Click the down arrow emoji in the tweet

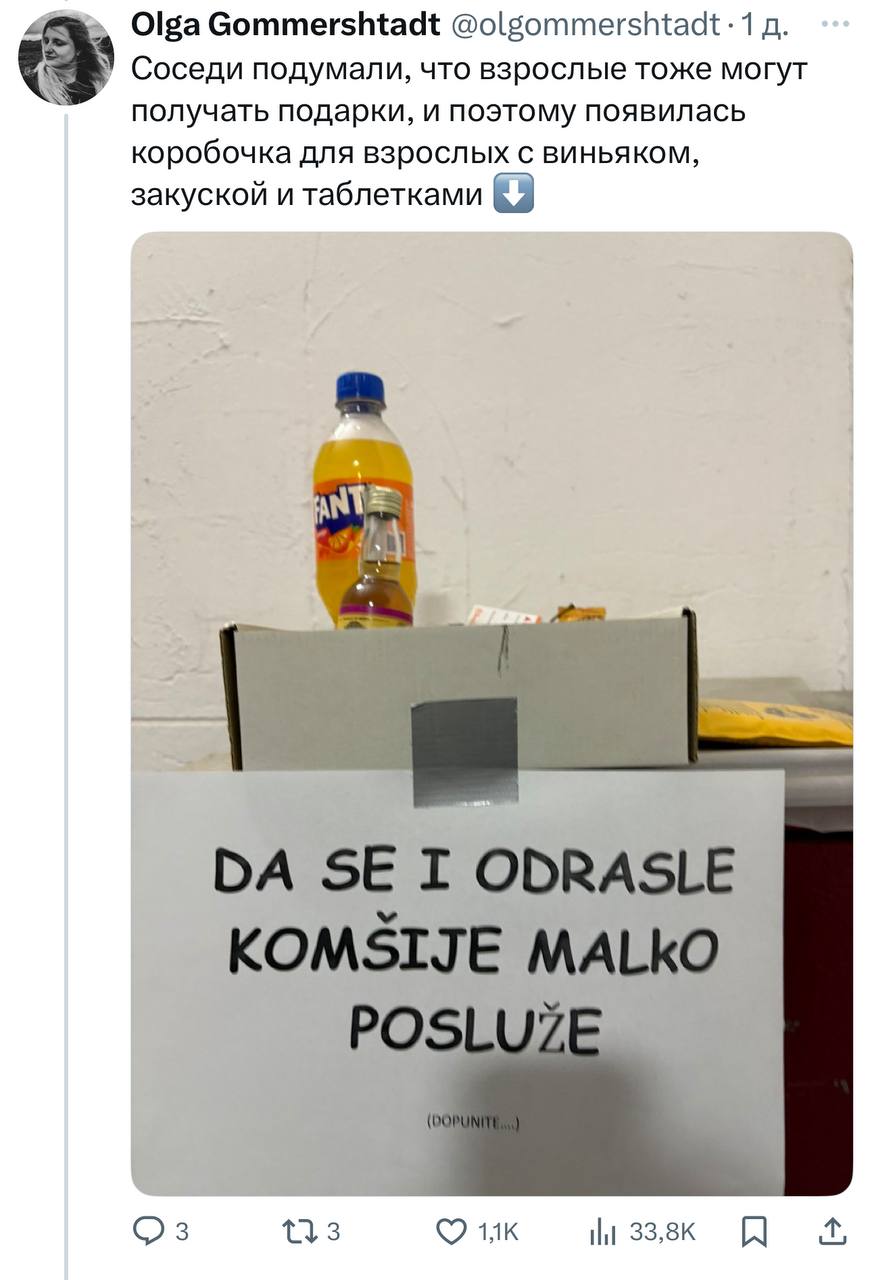pyautogui.click(x=514, y=195)
